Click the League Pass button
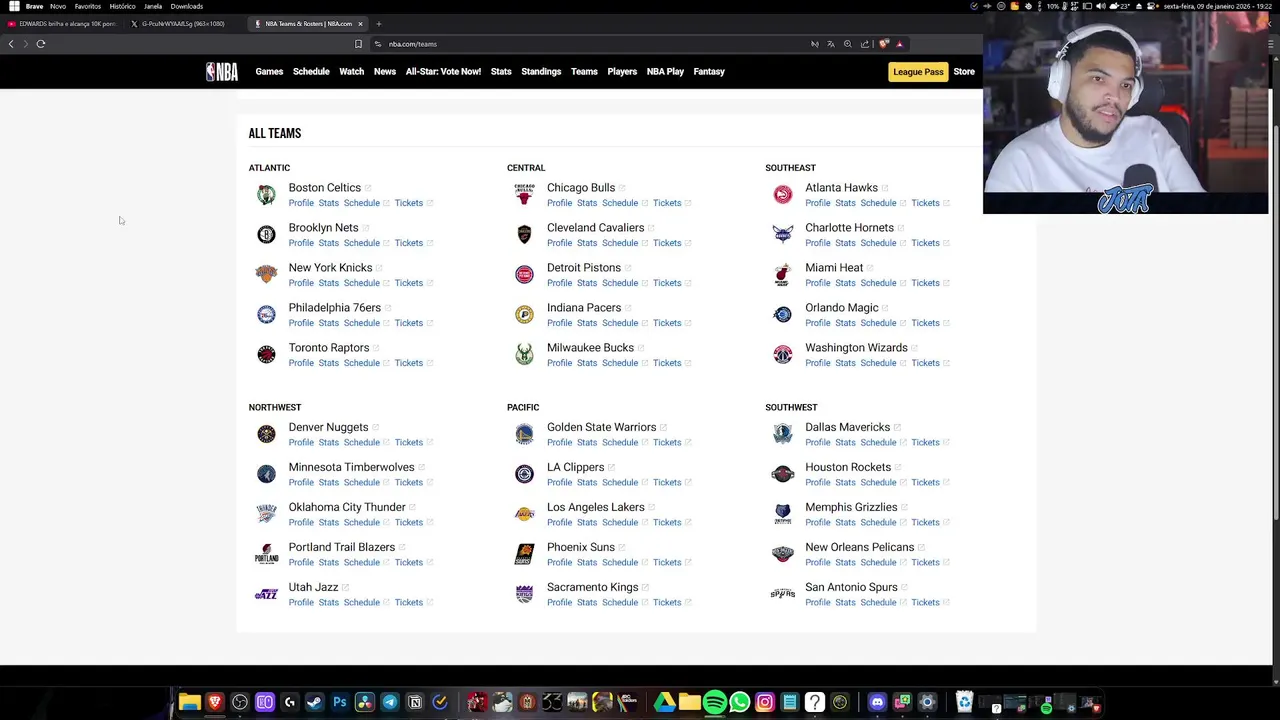Screen dimensions: 1280x720 coord(918,72)
